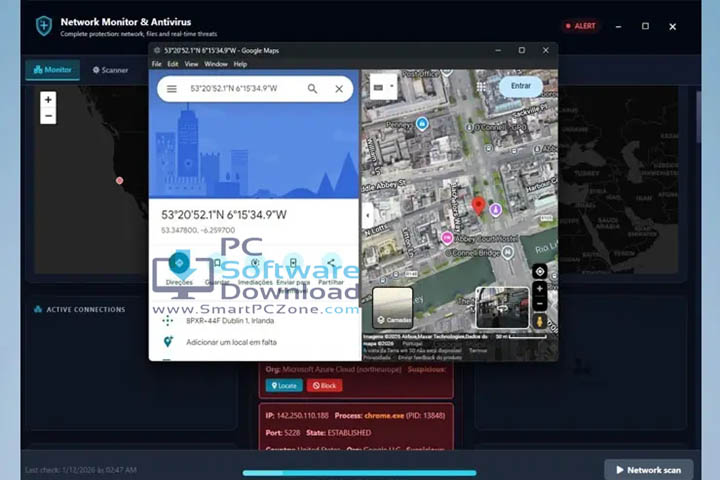Click the Locate button for Azure connection
Image resolution: width=720 pixels, height=480 pixels.
(284, 385)
